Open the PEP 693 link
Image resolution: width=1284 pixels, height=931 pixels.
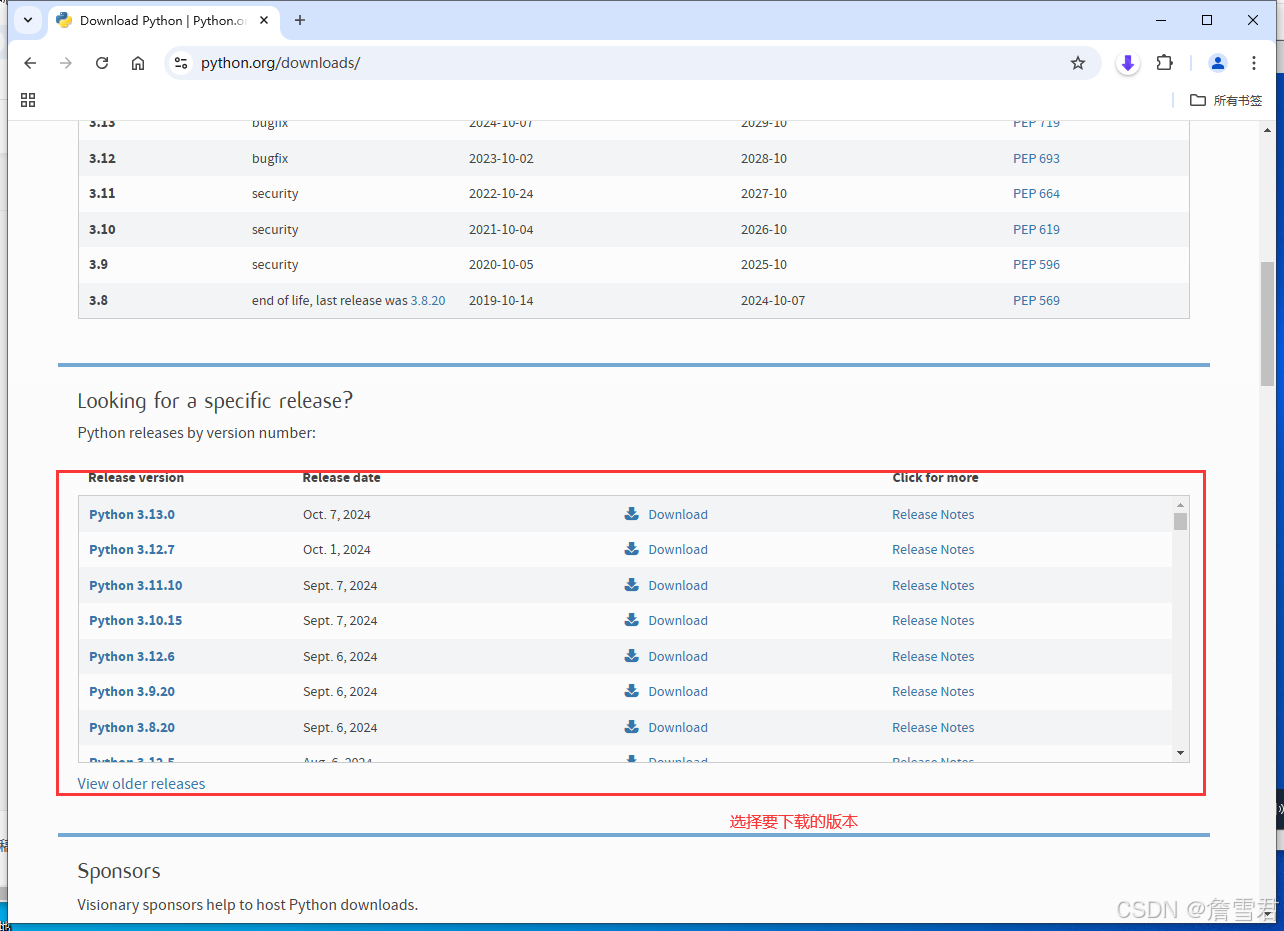pos(1036,158)
